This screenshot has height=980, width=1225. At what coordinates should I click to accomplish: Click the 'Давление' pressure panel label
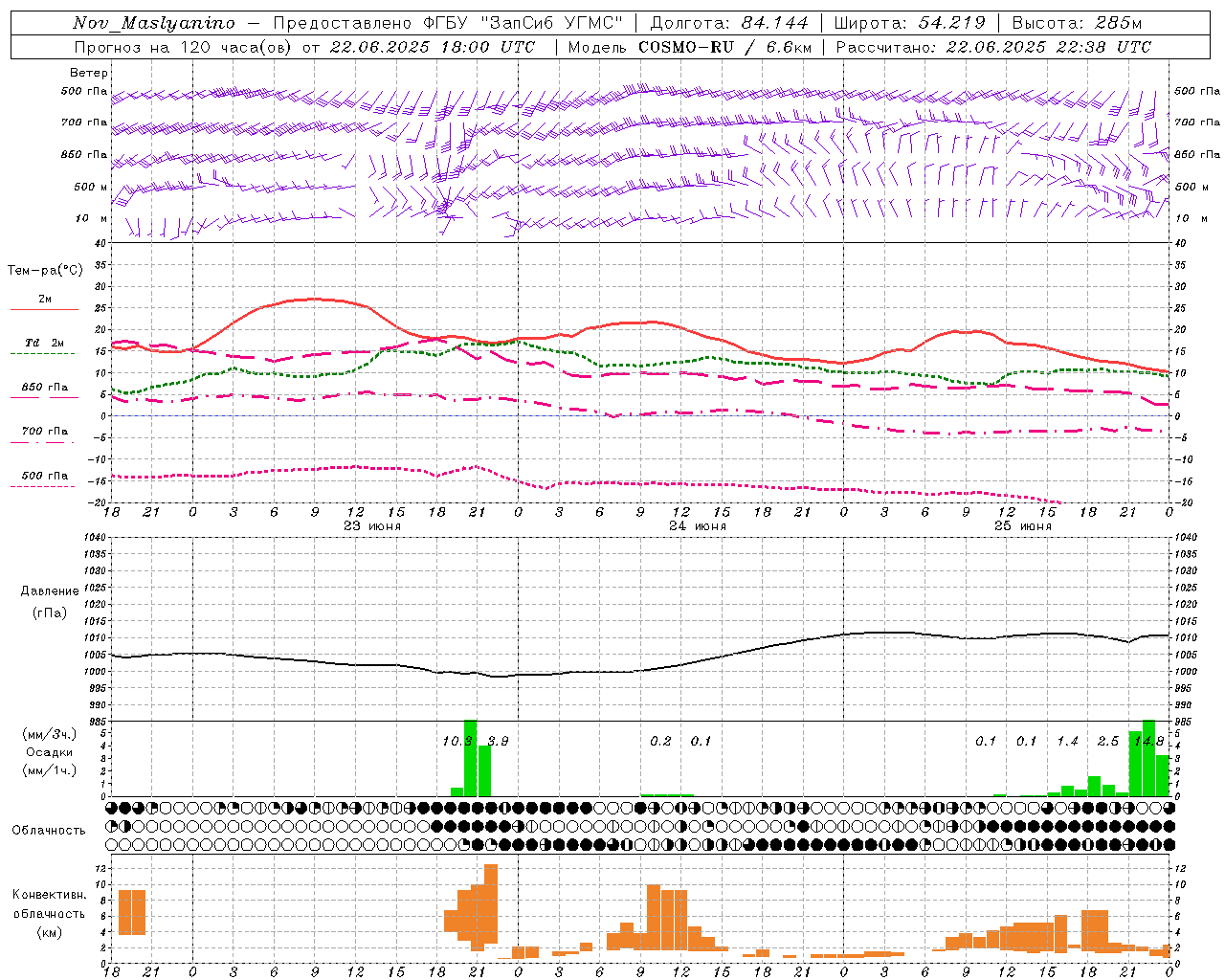point(50,591)
